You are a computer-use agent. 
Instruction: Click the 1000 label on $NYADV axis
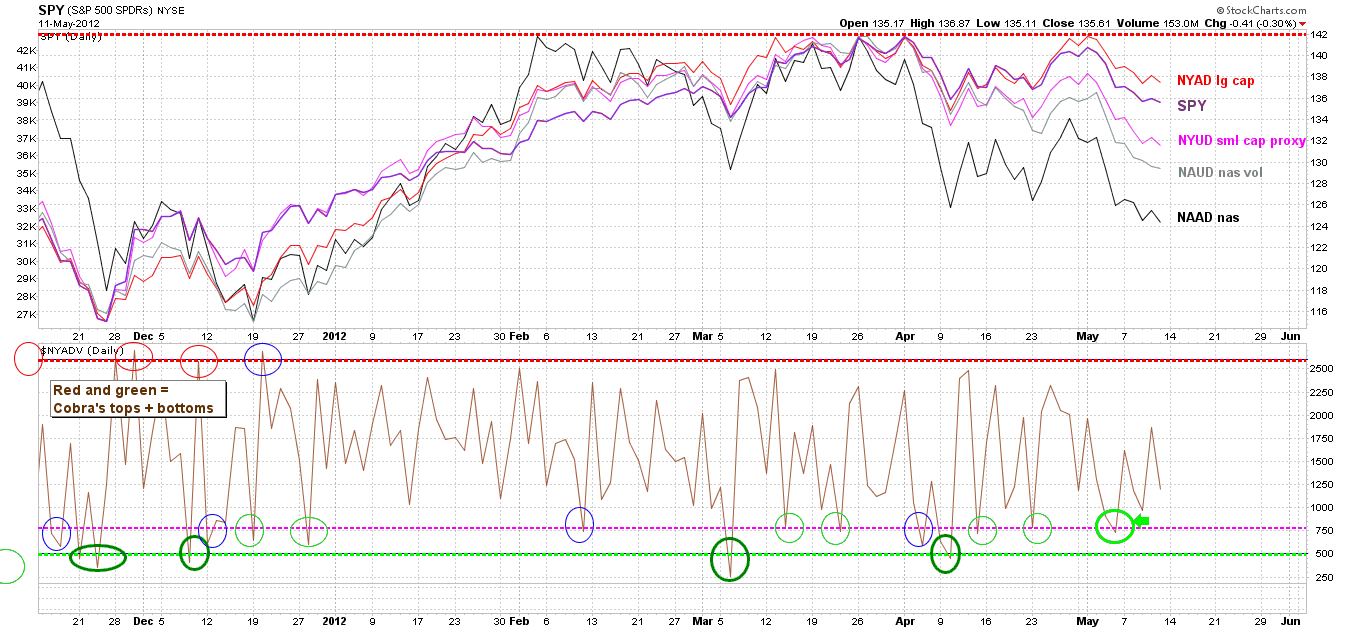click(x=1322, y=508)
